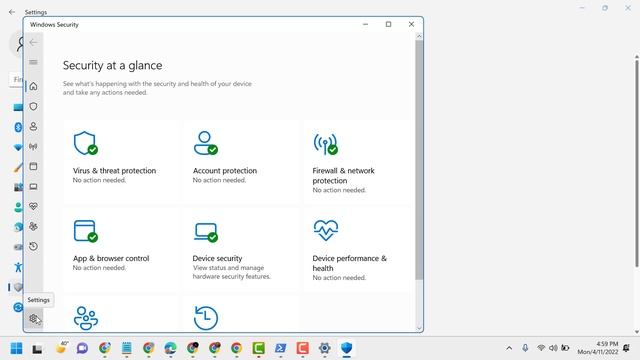This screenshot has width=640, height=360.
Task: Select the Account protection person icon in sidebar
Action: click(x=33, y=127)
